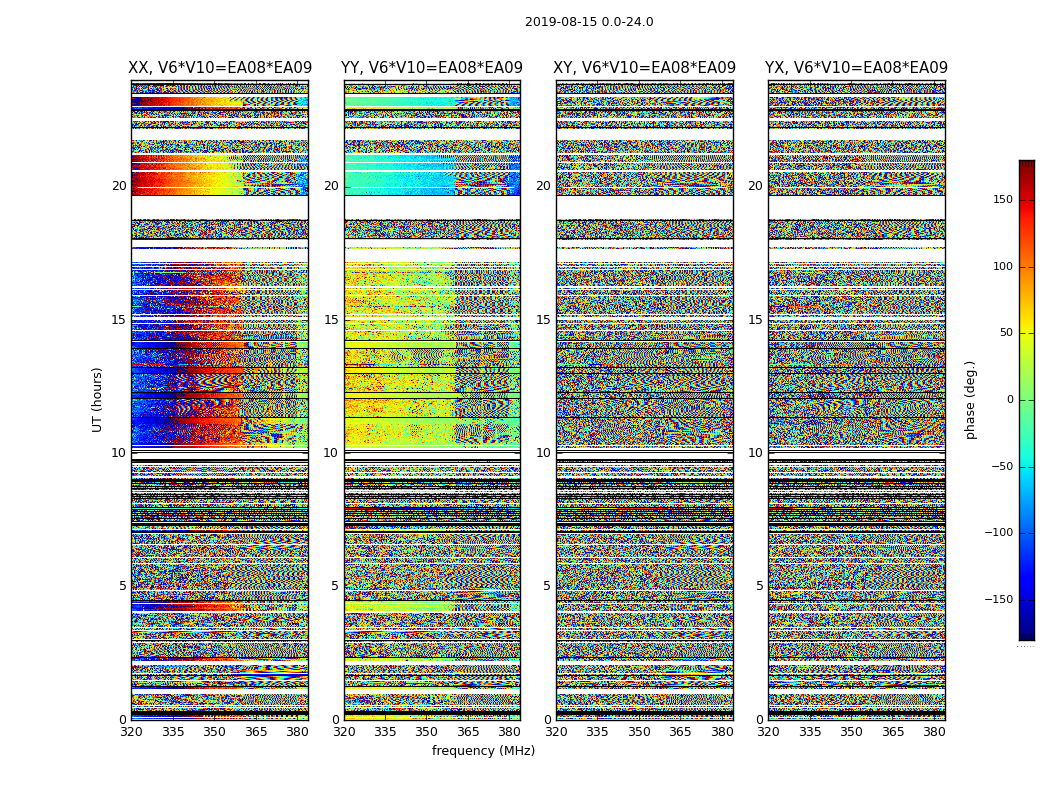Viewport: 1050px width, 800px height.
Task: Click inside the XY phase waterfall plot
Action: pyautogui.click(x=644, y=400)
